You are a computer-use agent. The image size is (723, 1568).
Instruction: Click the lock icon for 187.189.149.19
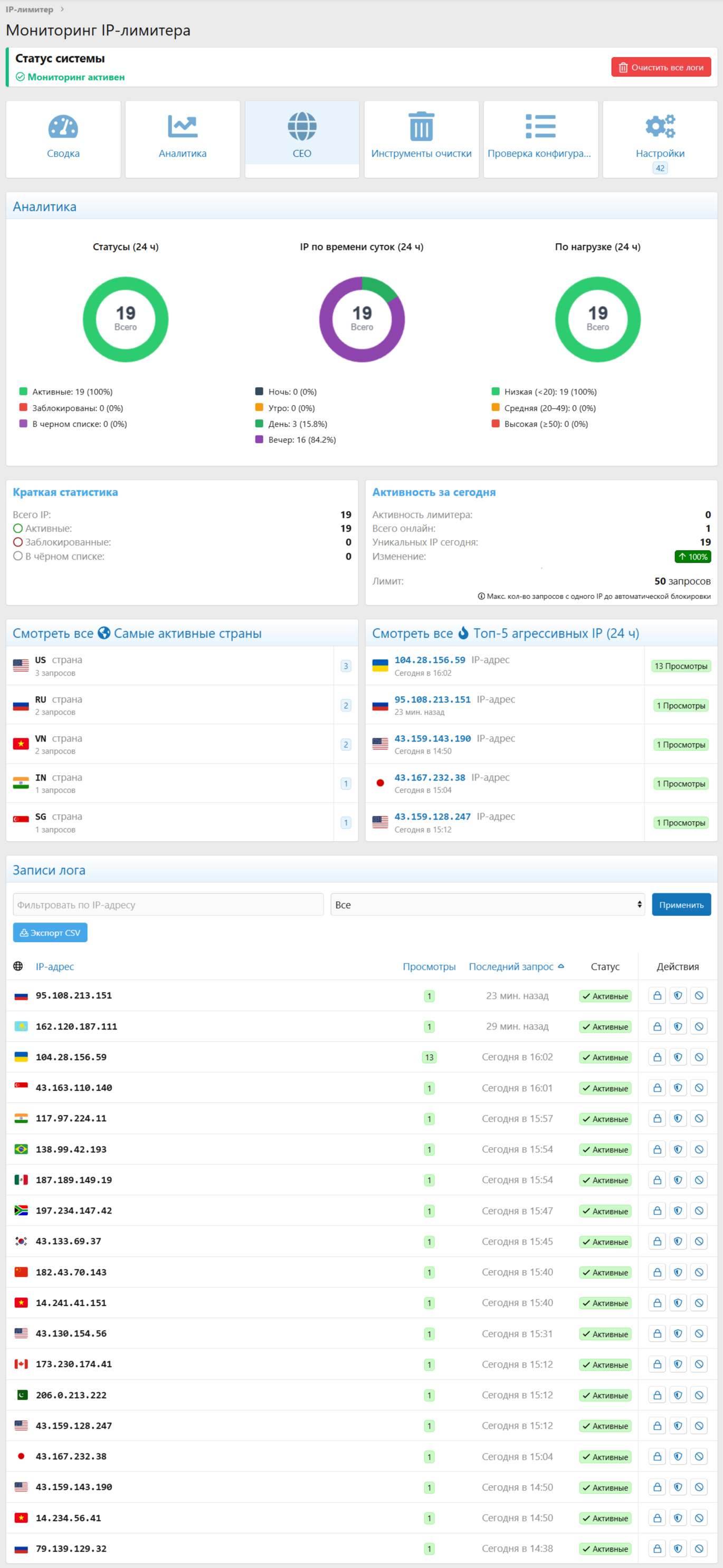tap(657, 1180)
